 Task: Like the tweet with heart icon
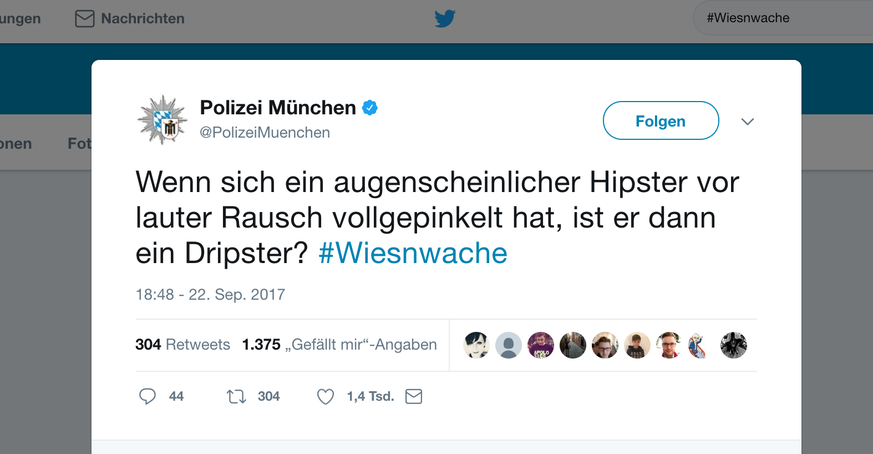(325, 397)
